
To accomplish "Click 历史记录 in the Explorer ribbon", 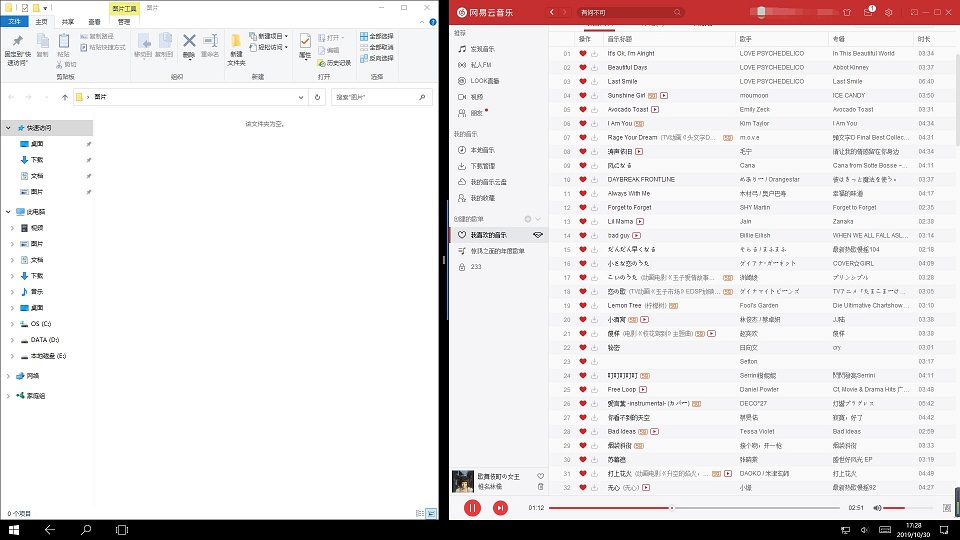I will [x=334, y=63].
